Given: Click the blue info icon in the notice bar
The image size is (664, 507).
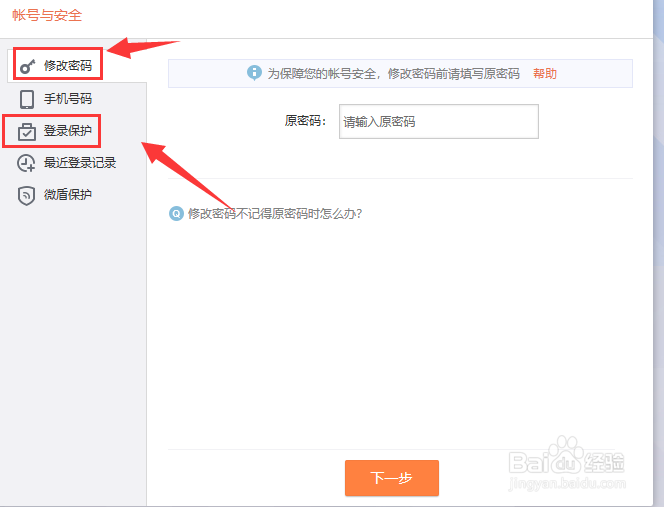Looking at the screenshot, I should [x=254, y=73].
